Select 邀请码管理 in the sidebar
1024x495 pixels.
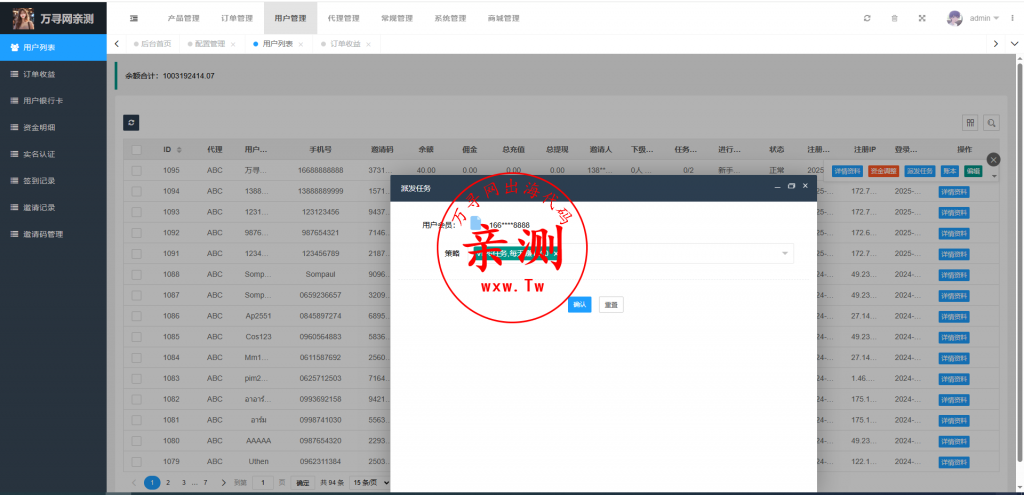tap(53, 234)
